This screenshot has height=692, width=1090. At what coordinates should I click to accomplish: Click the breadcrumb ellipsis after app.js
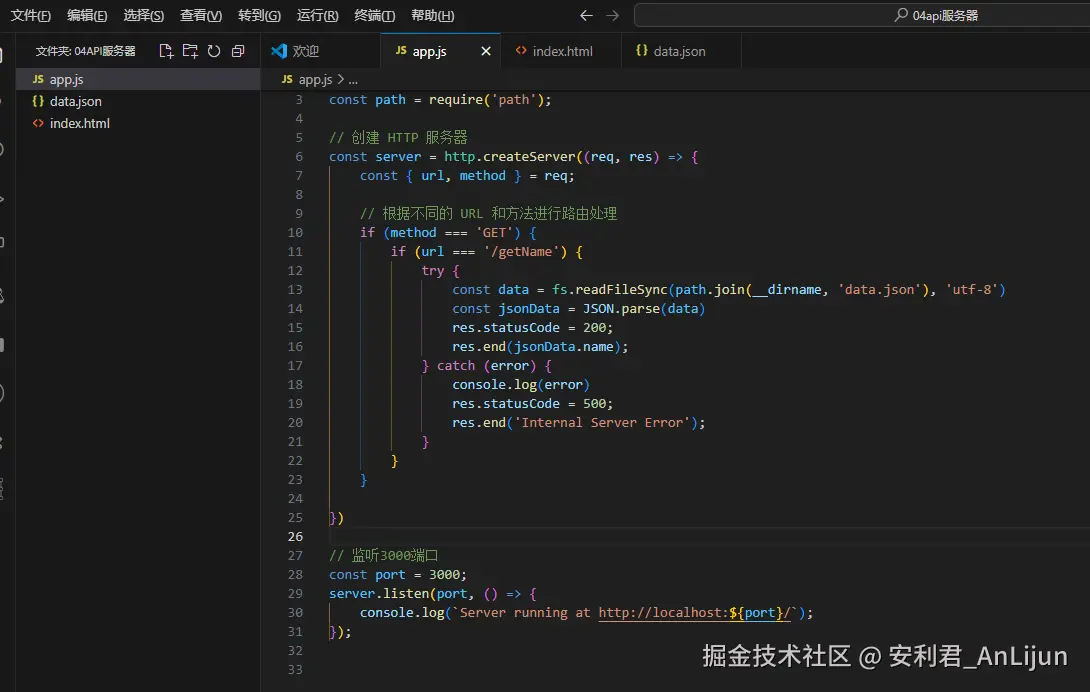coord(353,80)
